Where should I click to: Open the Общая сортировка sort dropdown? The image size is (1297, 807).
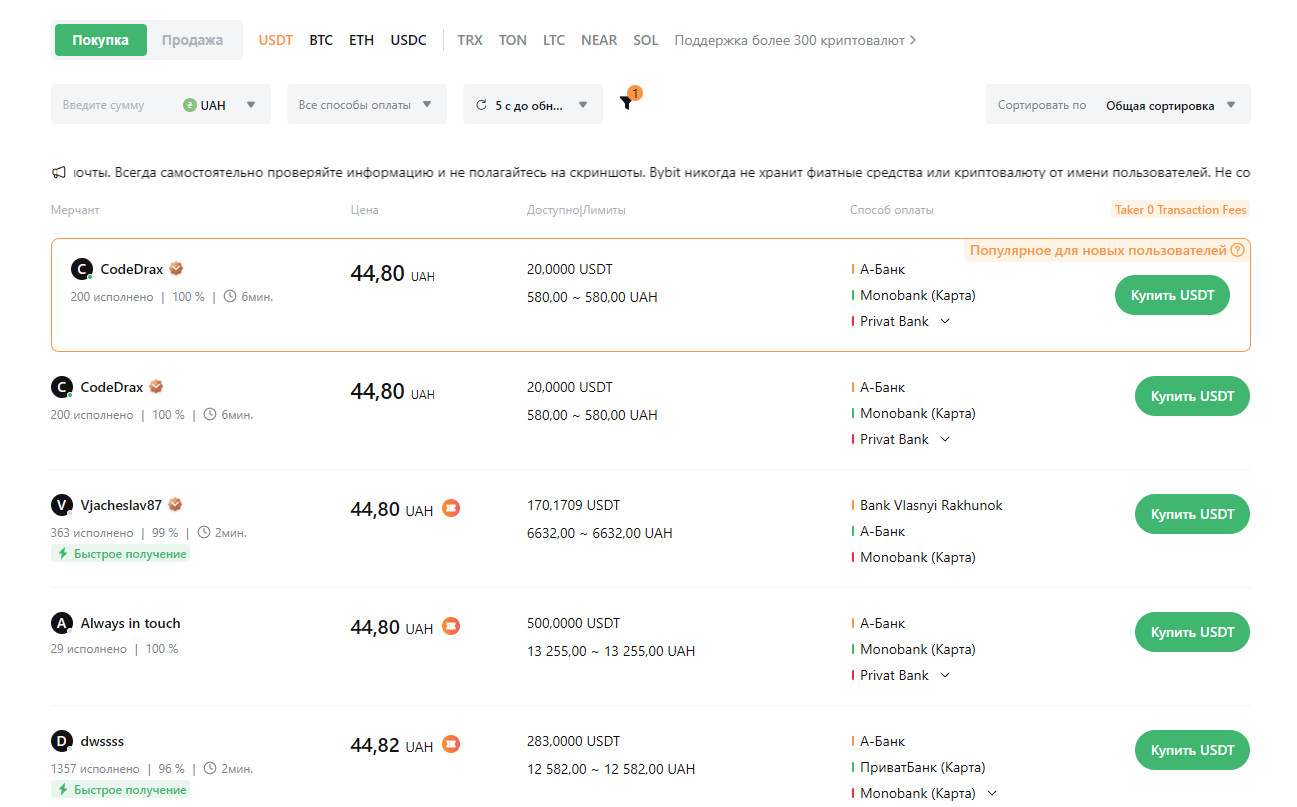click(1171, 104)
